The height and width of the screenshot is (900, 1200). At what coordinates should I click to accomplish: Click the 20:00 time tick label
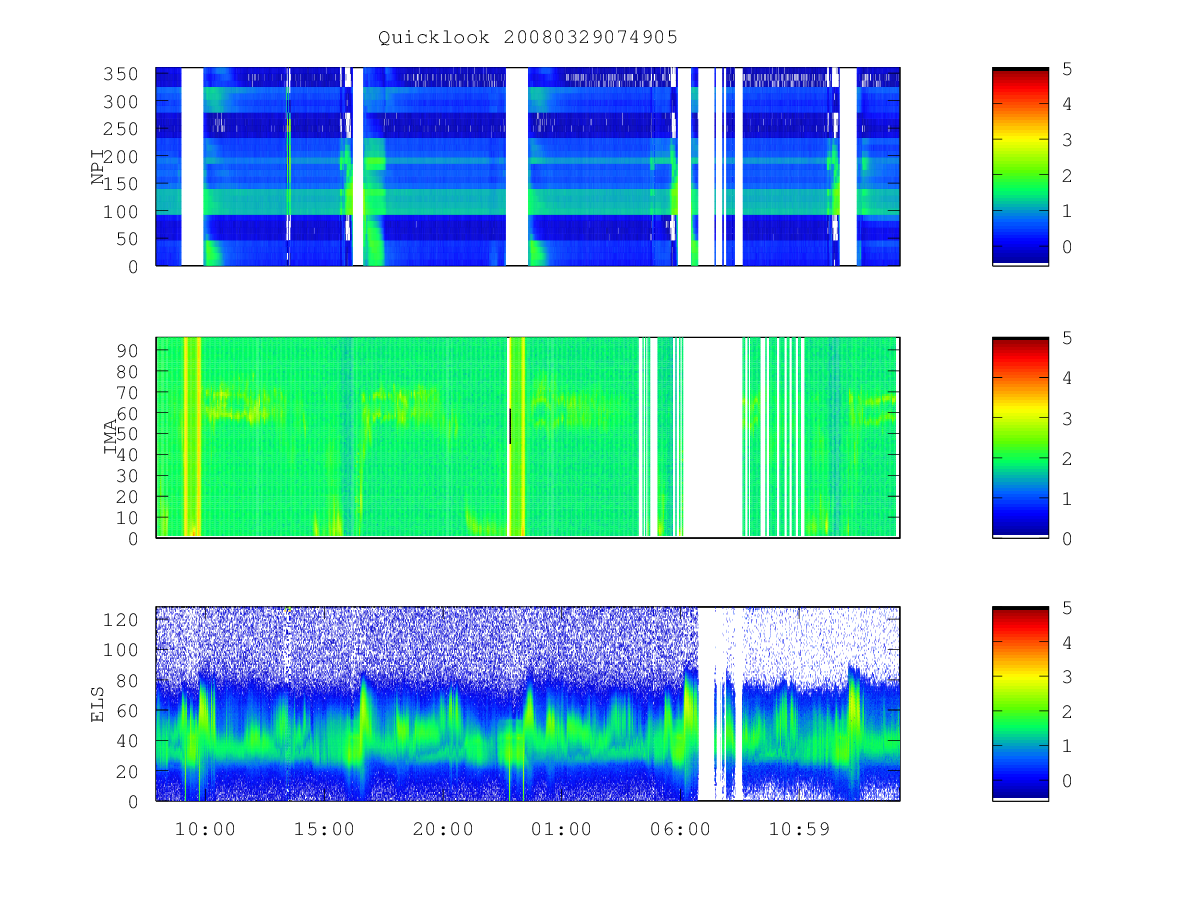(443, 829)
